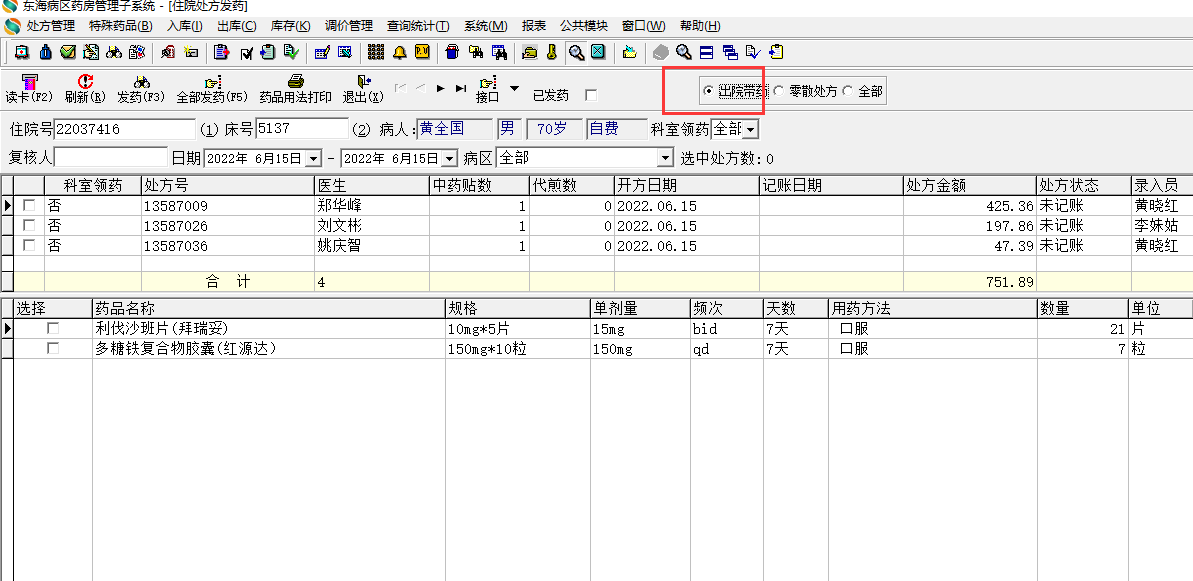
Task: Open the start date picker dropdown
Action: (x=313, y=158)
